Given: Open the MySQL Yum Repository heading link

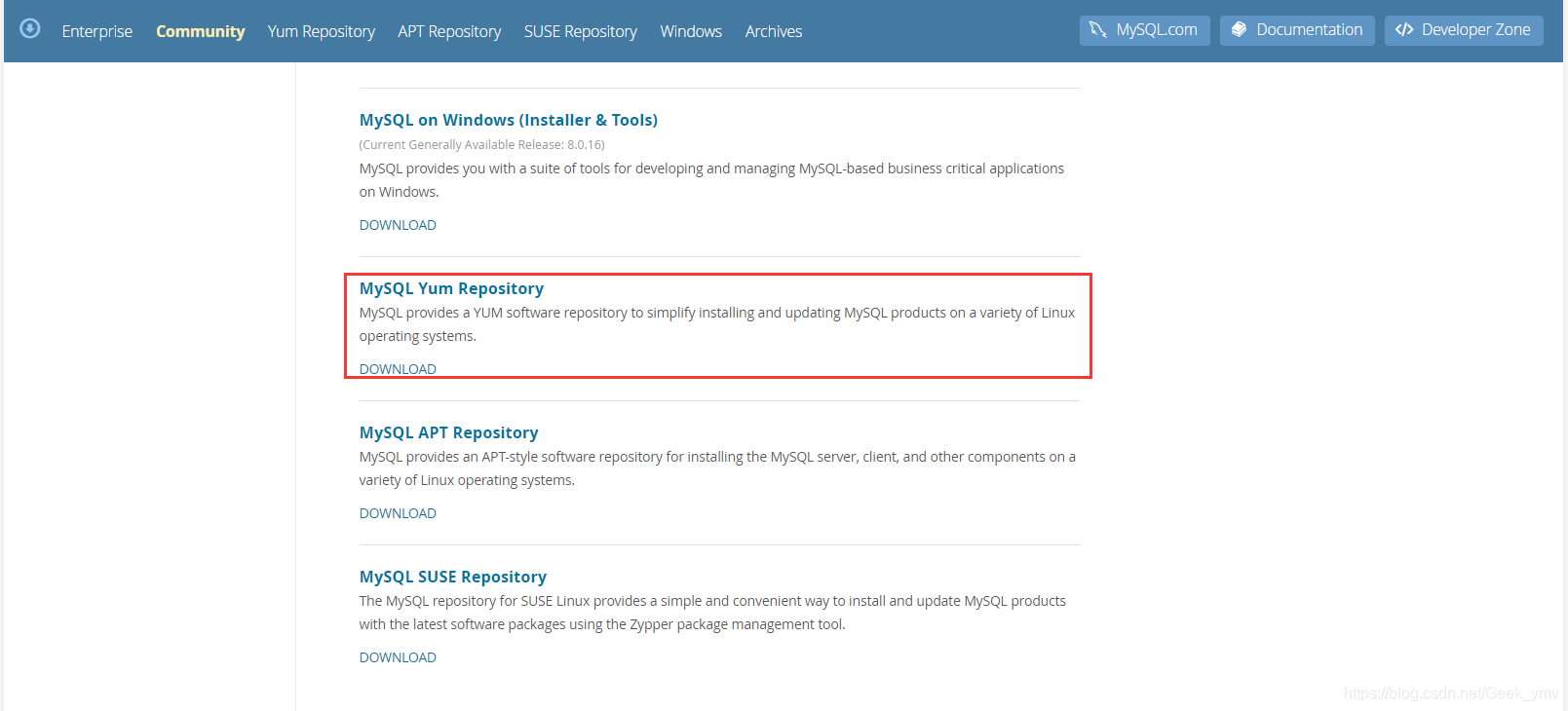Looking at the screenshot, I should pos(451,288).
